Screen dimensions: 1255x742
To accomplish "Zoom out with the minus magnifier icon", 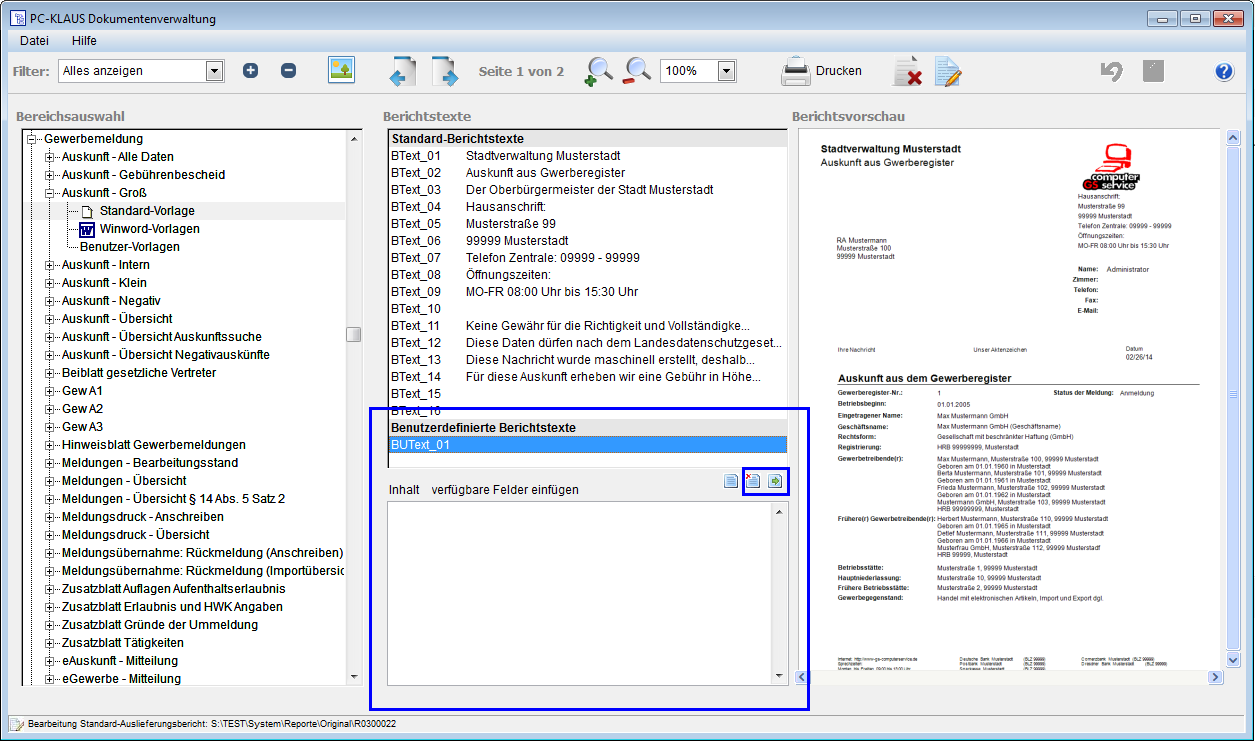I will click(637, 71).
